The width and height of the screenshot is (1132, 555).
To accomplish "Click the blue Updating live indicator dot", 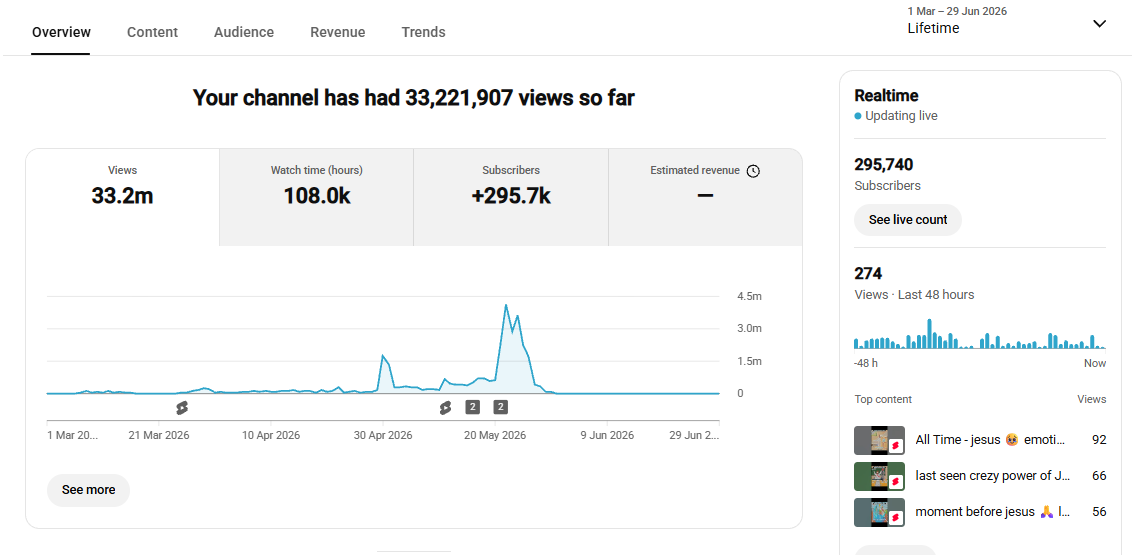I will pyautogui.click(x=858, y=116).
